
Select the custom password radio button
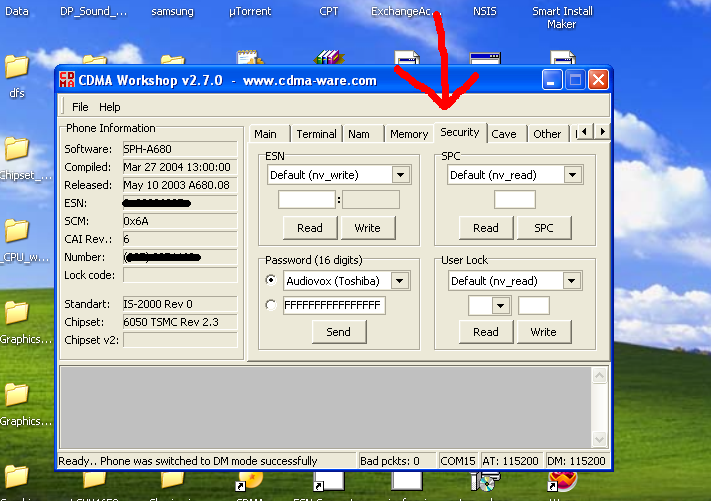tap(271, 305)
